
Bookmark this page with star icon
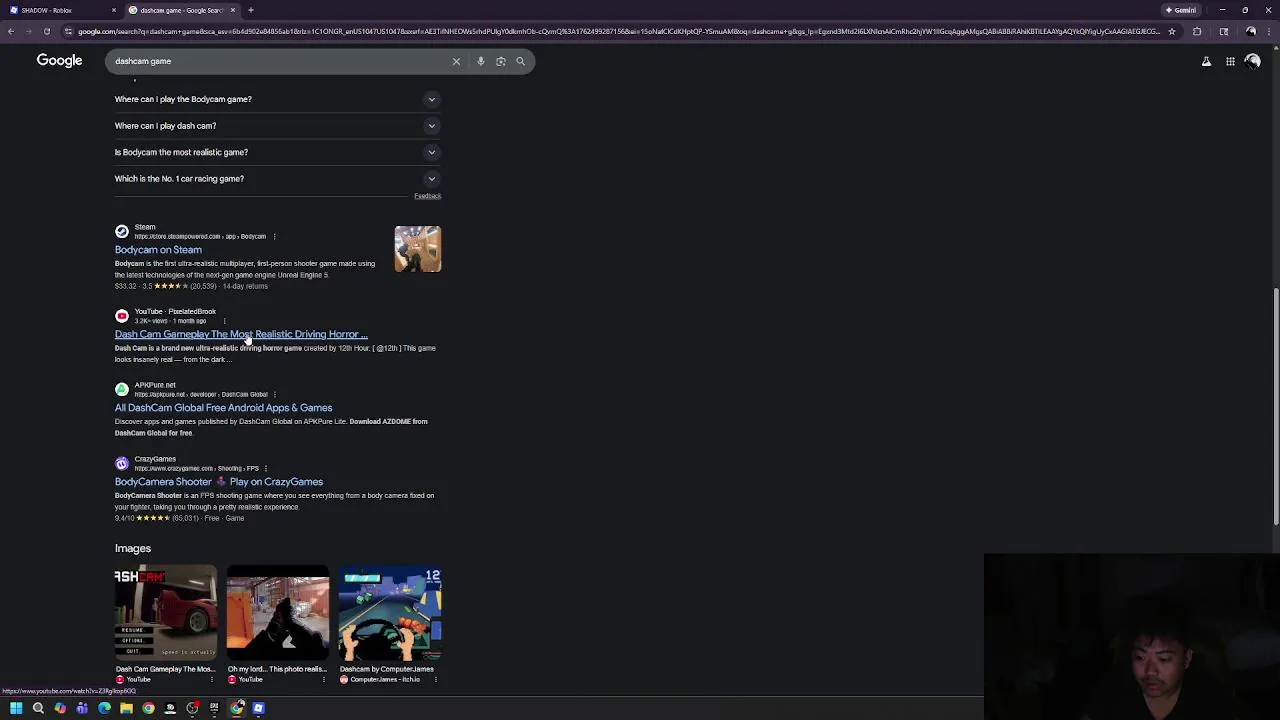pos(1172,31)
